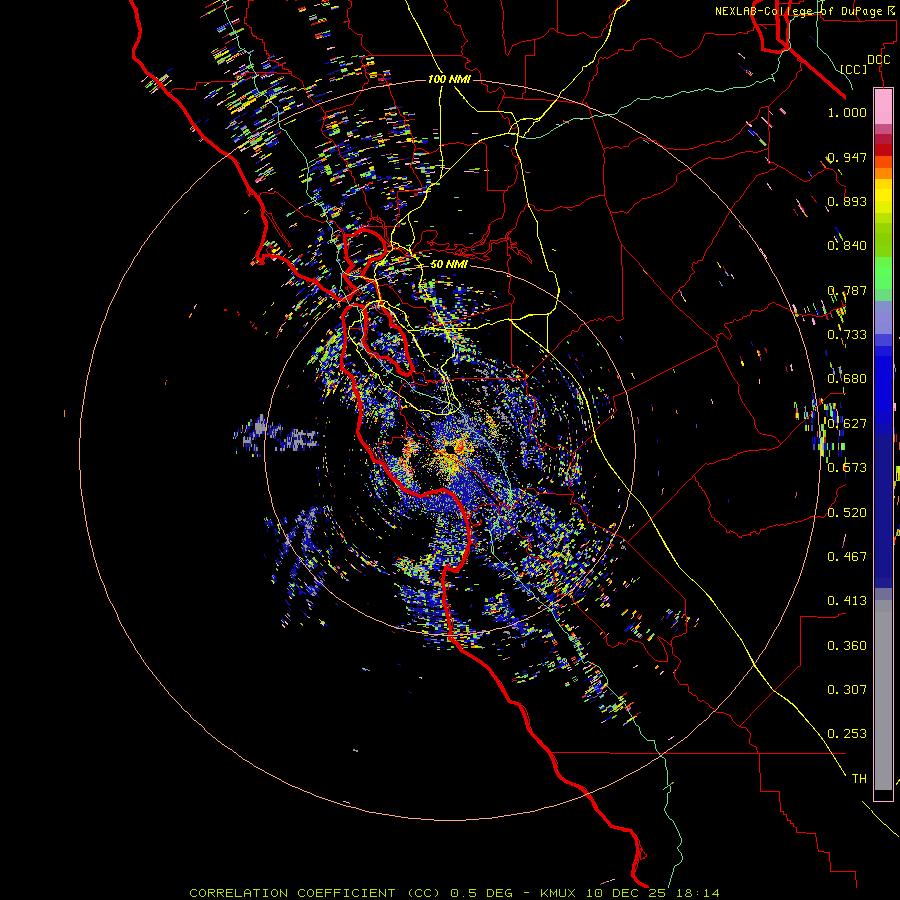The height and width of the screenshot is (900, 900).
Task: Click the [CC] label above the color bar
Action: [x=854, y=69]
